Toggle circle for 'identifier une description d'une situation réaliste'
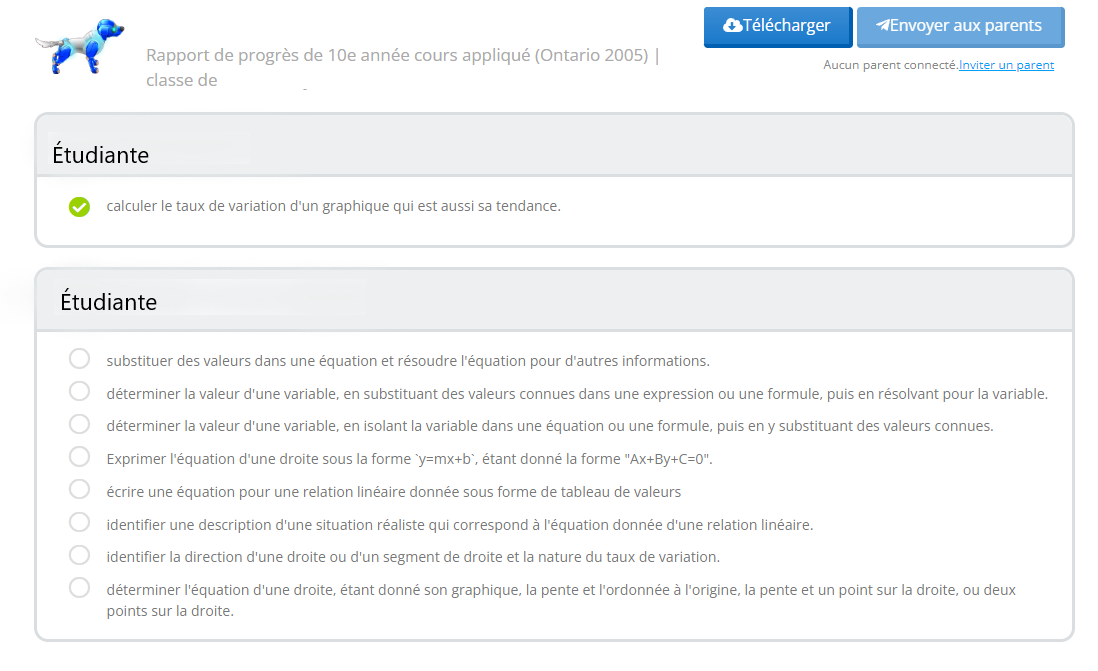Screen dimensions: 1098x671 79,522
